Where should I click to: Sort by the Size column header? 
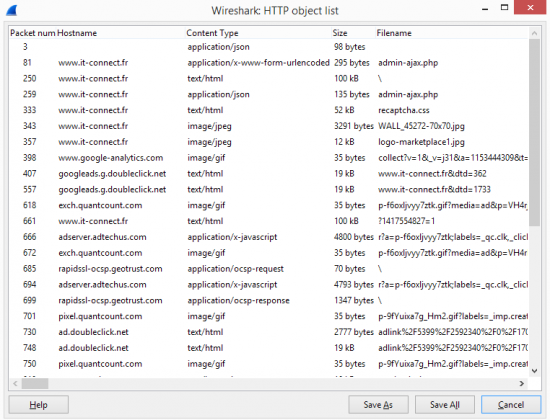click(x=353, y=33)
